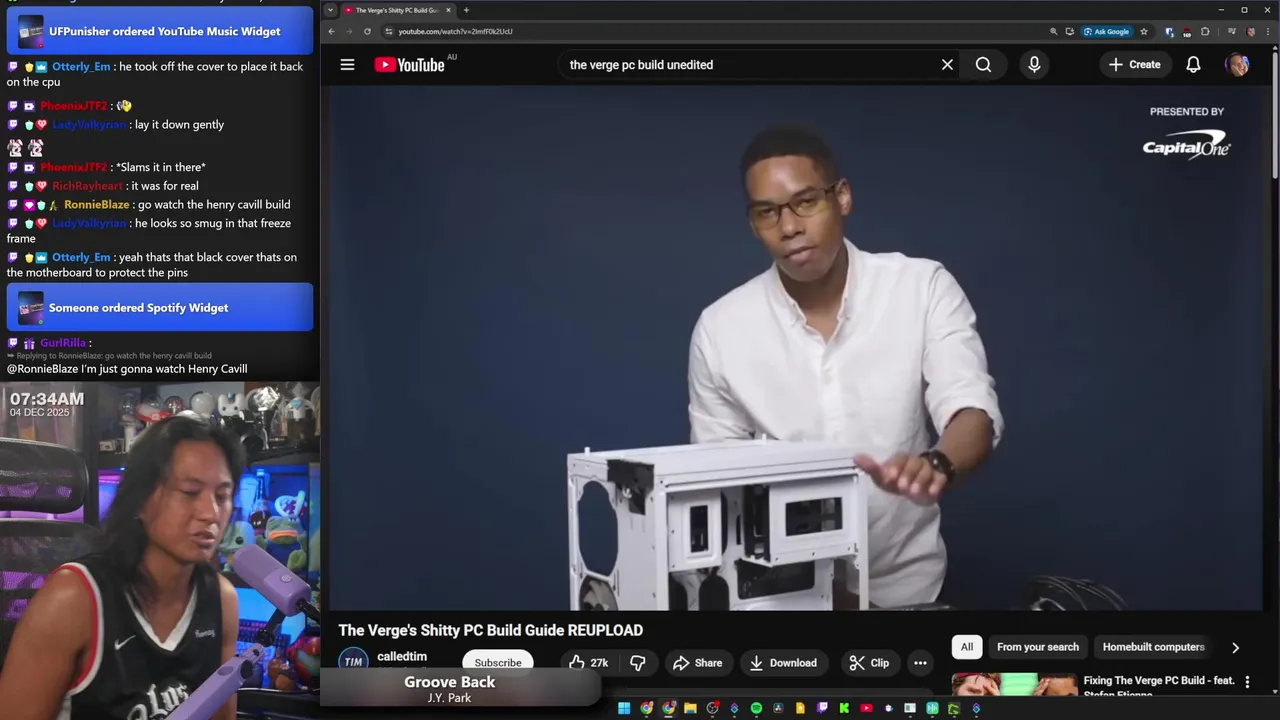Subscribe to the calledtim channel
The height and width of the screenshot is (720, 1280).
pos(498,663)
